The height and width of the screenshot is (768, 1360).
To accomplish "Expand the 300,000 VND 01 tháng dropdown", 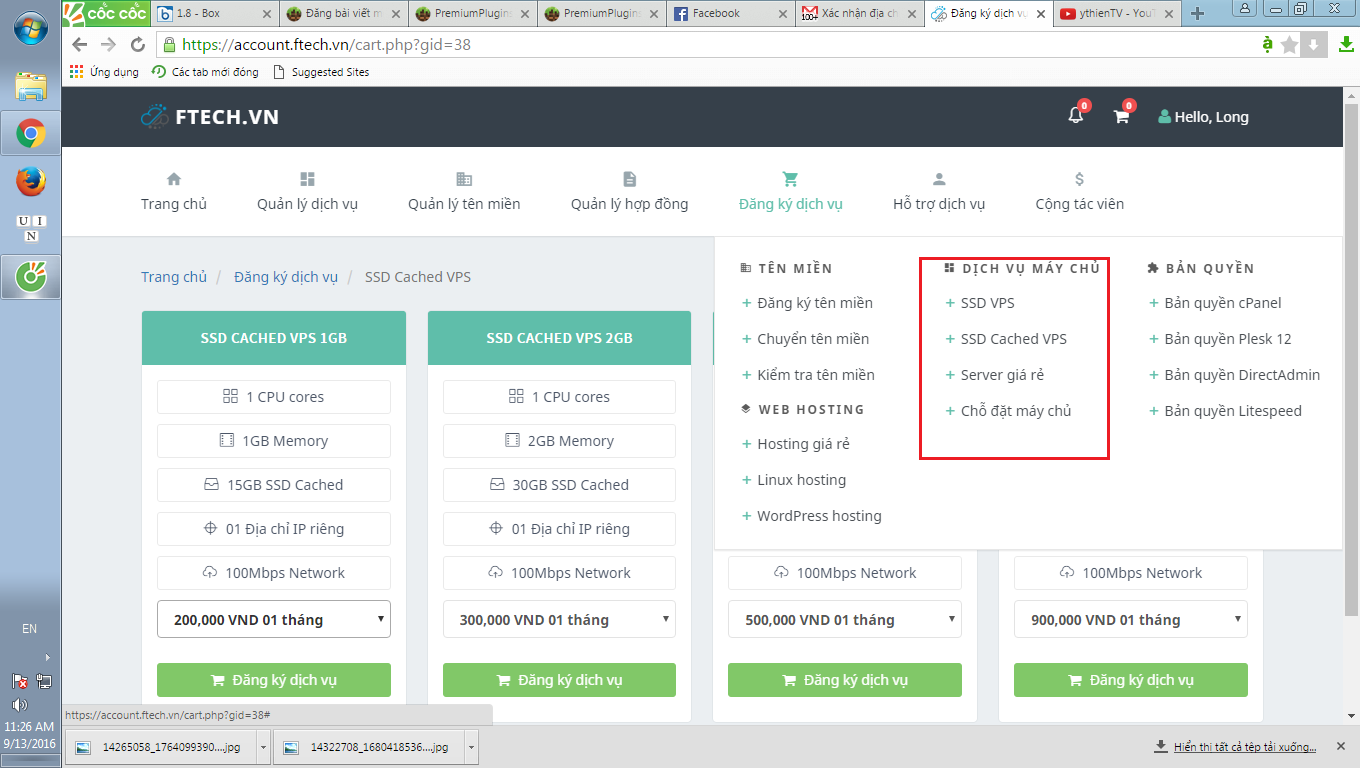I will tap(560, 619).
